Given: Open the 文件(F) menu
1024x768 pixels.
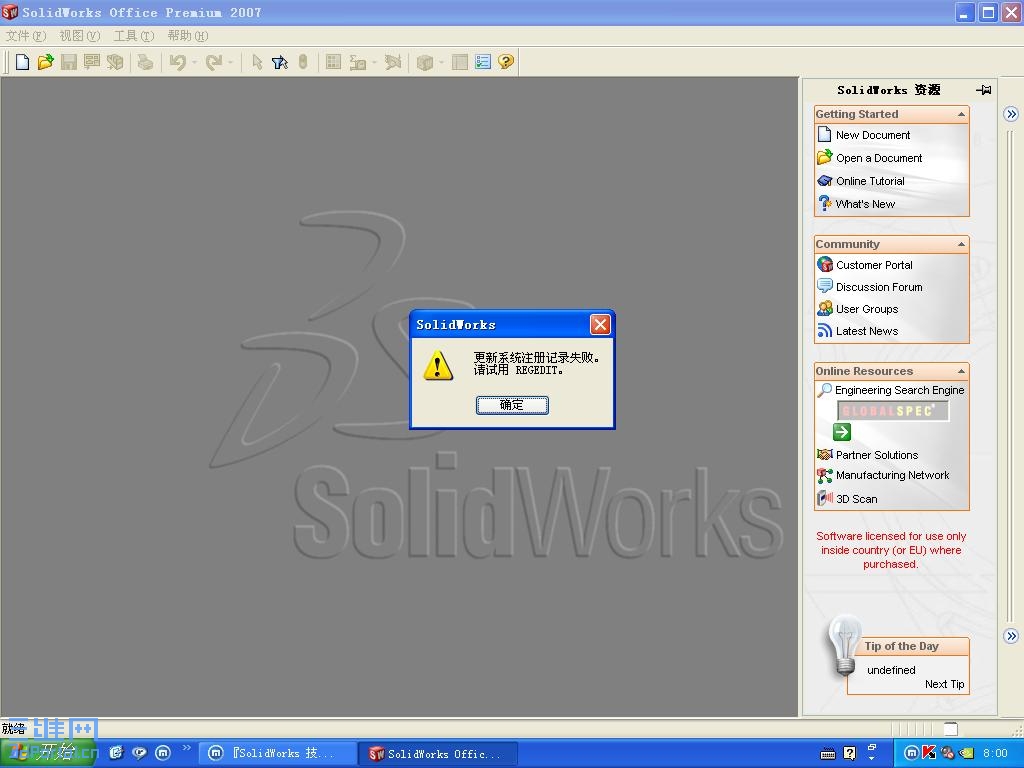Looking at the screenshot, I should click(26, 36).
